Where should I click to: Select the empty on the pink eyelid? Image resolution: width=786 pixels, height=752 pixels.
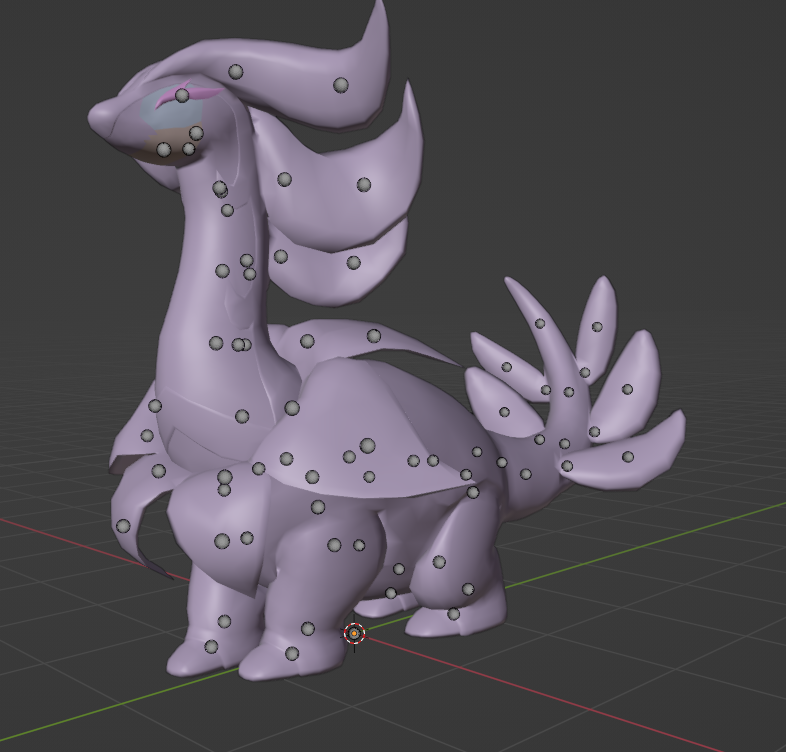182,95
